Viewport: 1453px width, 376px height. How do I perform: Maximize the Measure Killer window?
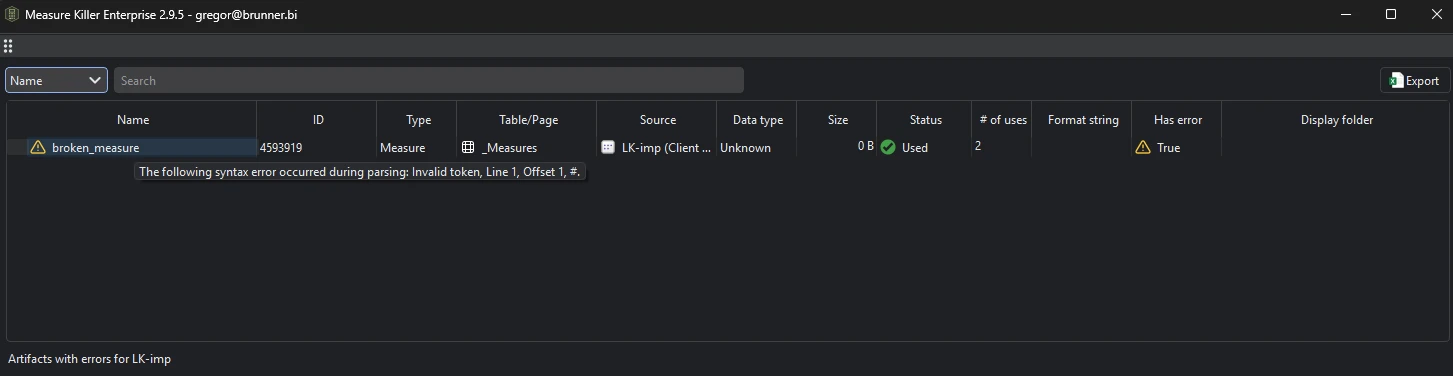click(x=1391, y=14)
